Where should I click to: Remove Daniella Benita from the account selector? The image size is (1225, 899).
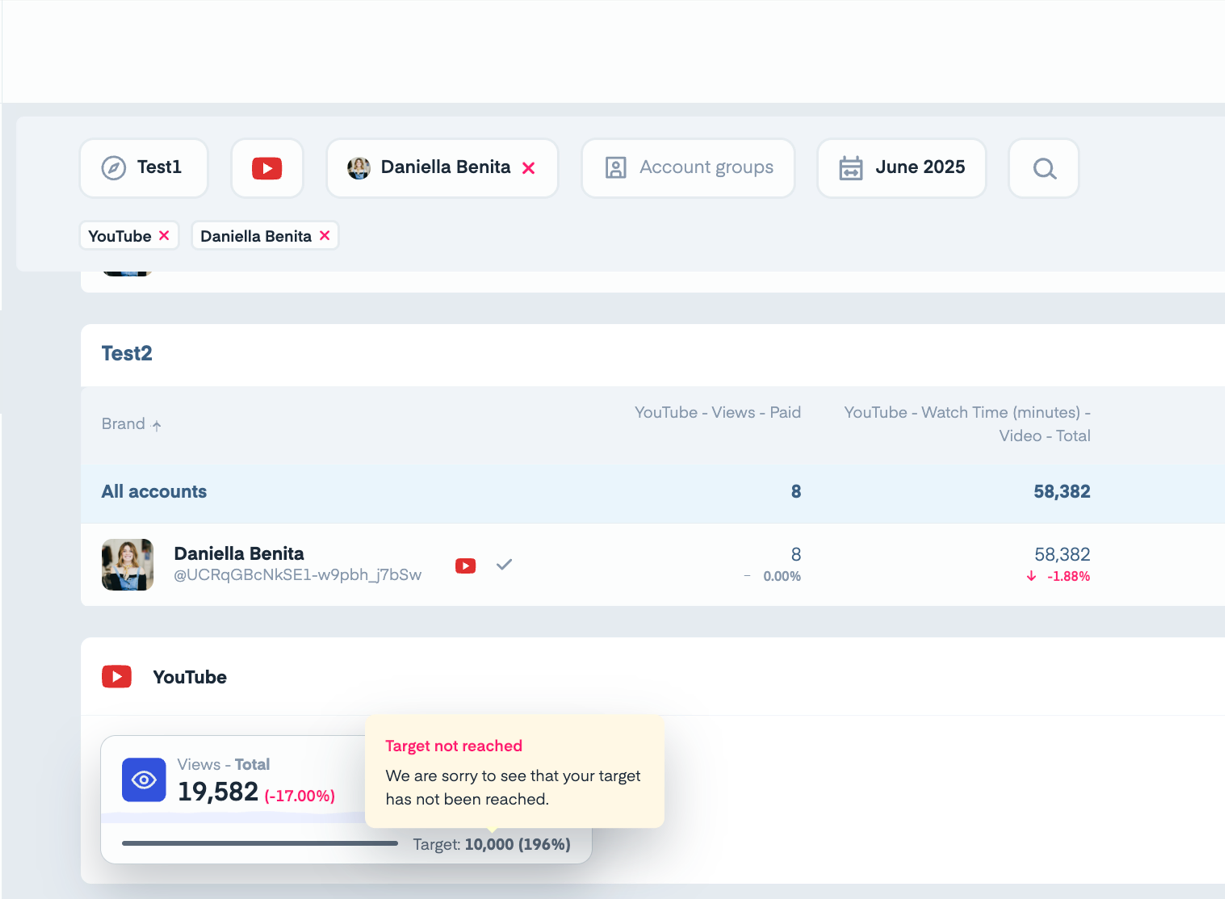coord(529,168)
